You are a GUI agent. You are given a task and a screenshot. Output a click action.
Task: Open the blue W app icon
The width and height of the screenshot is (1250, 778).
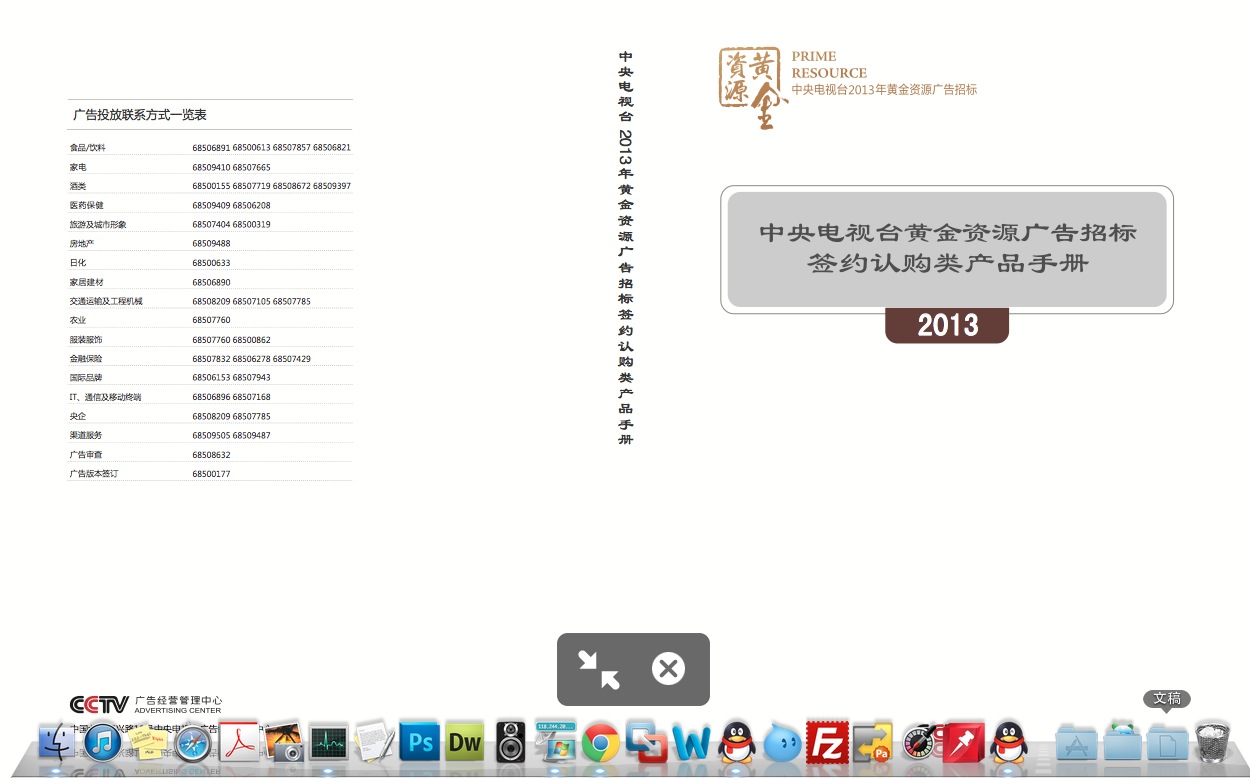pos(691,743)
